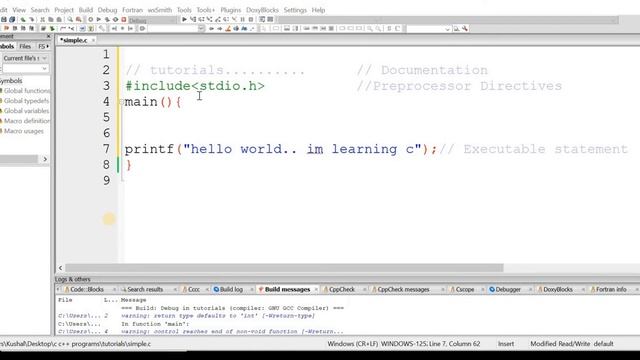Open the Replace tool icon
The width and height of the screenshot is (640, 360).
[x=78, y=19]
